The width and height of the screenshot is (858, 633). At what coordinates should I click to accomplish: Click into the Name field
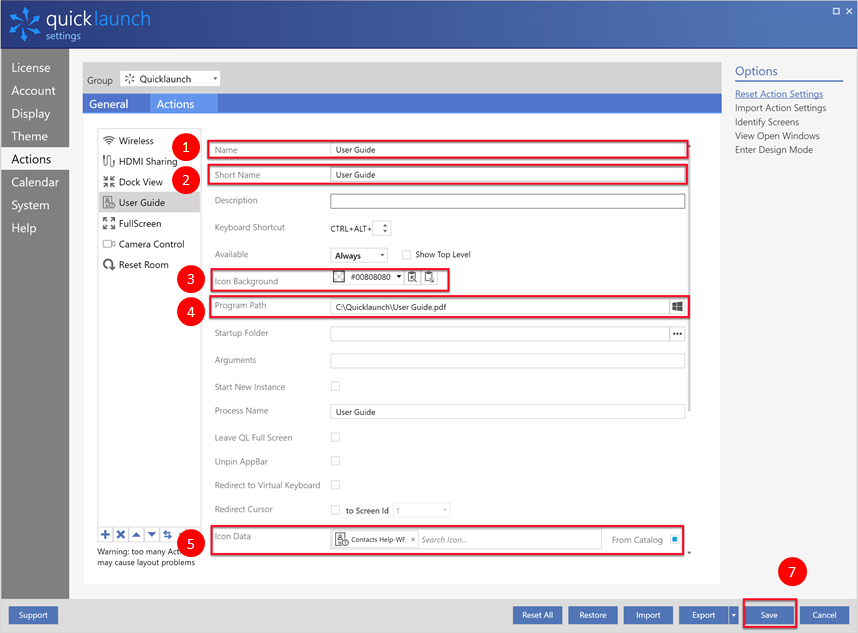(508, 149)
